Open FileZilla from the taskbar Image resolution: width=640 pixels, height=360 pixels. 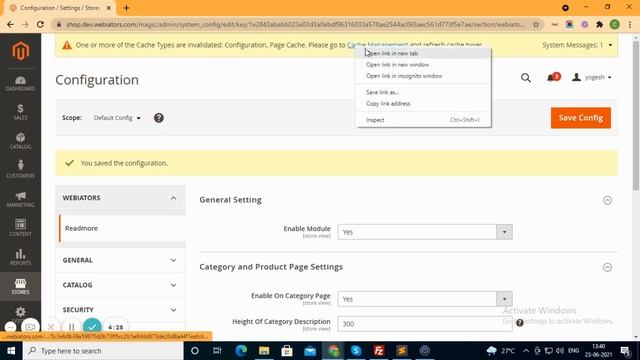(x=379, y=351)
